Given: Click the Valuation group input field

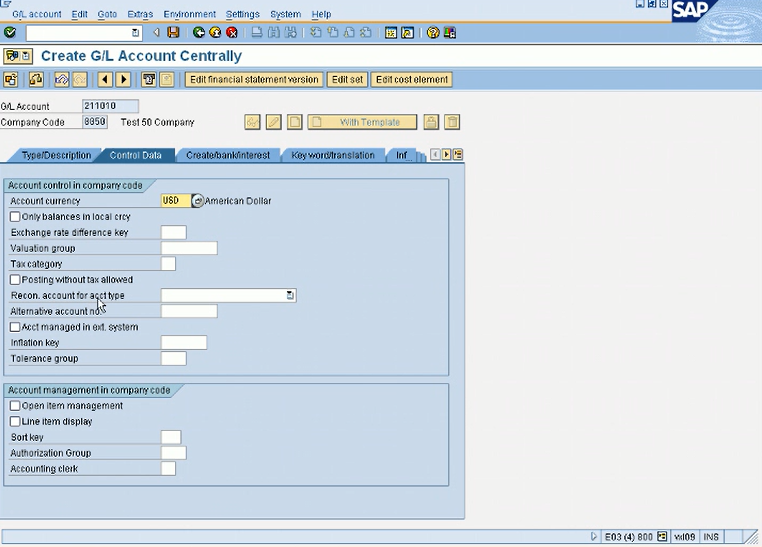Looking at the screenshot, I should pyautogui.click(x=189, y=248).
